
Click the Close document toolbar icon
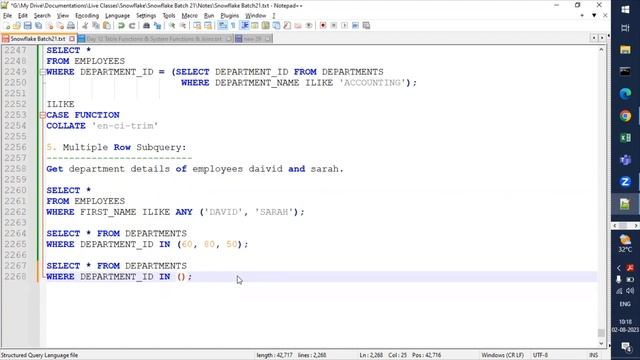point(49,26)
